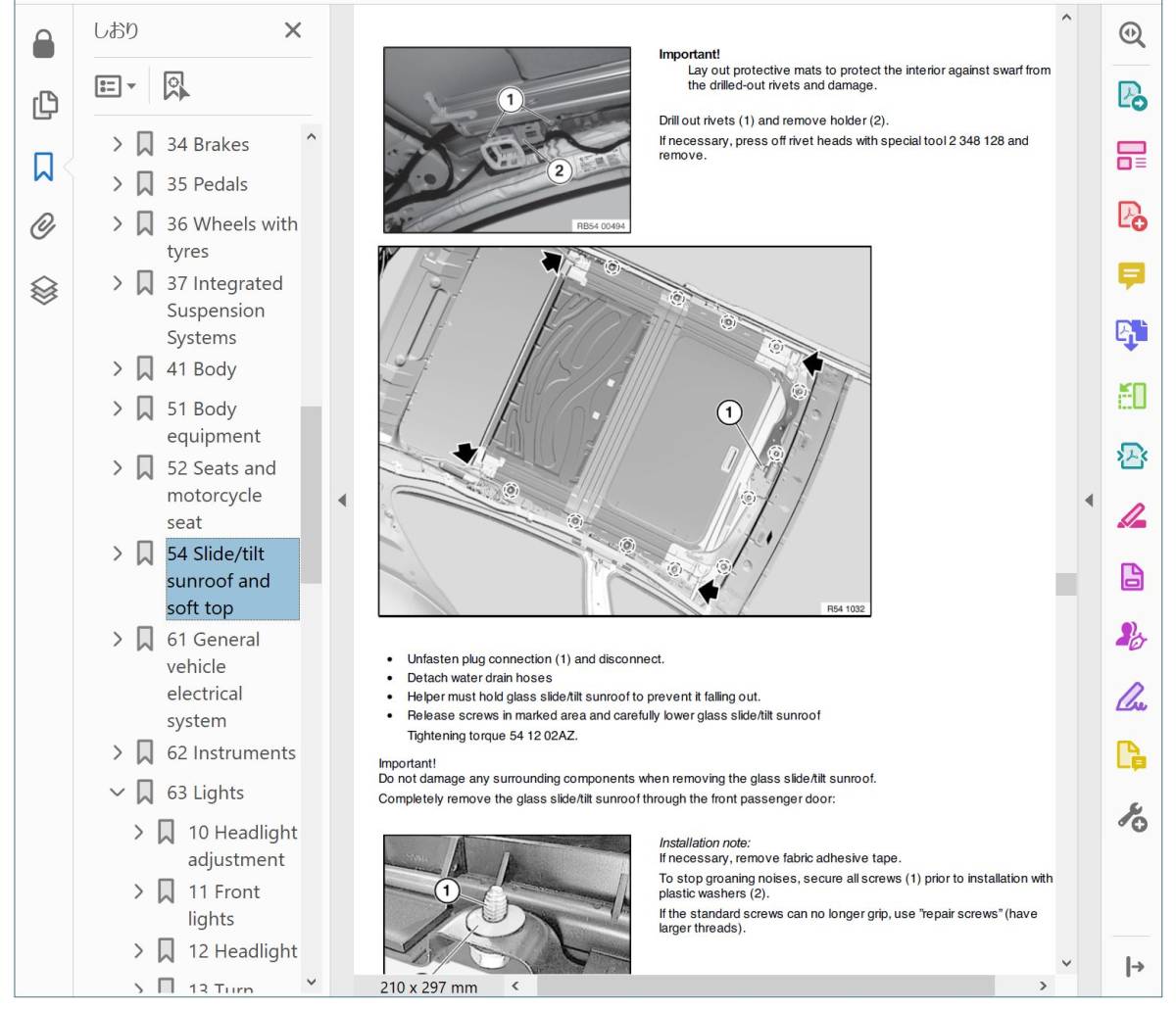Expand the right tools pane with arrow icon
1176x1011 pixels.
click(x=1134, y=967)
